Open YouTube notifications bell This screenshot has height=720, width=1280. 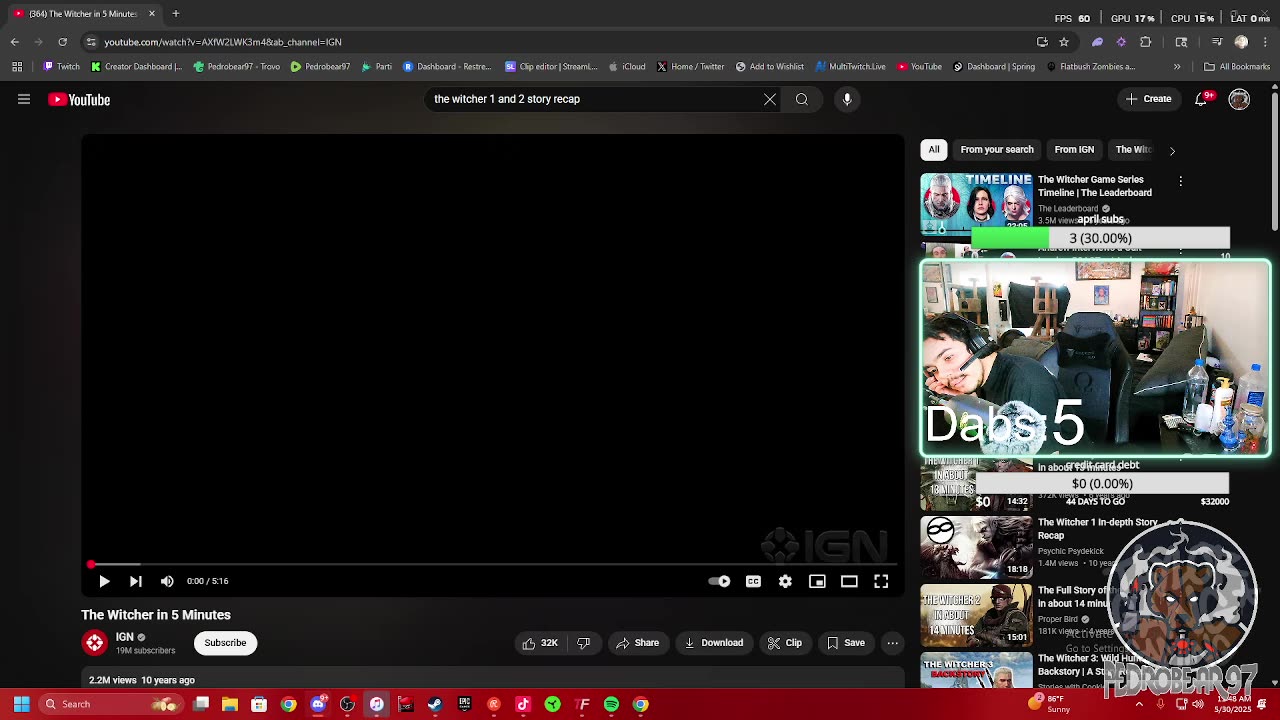click(1202, 99)
